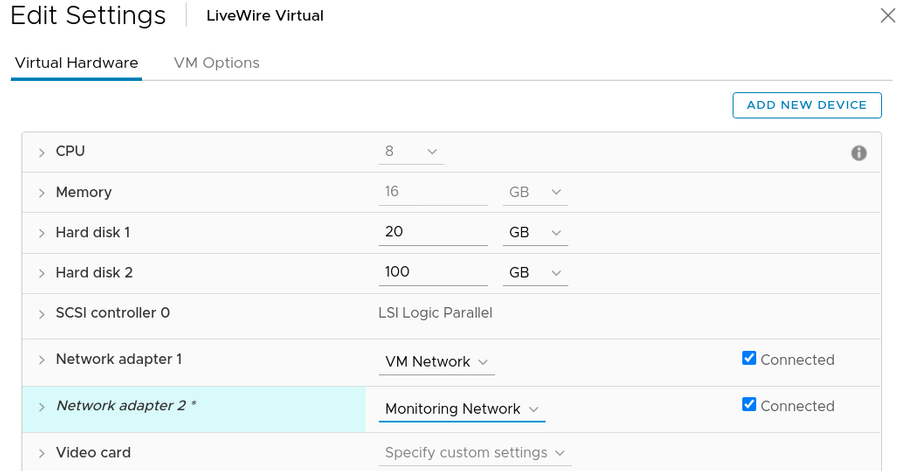Viewport: 906px width, 471px height.
Task: Click the Network adapter 2 label
Action: [x=126, y=406]
